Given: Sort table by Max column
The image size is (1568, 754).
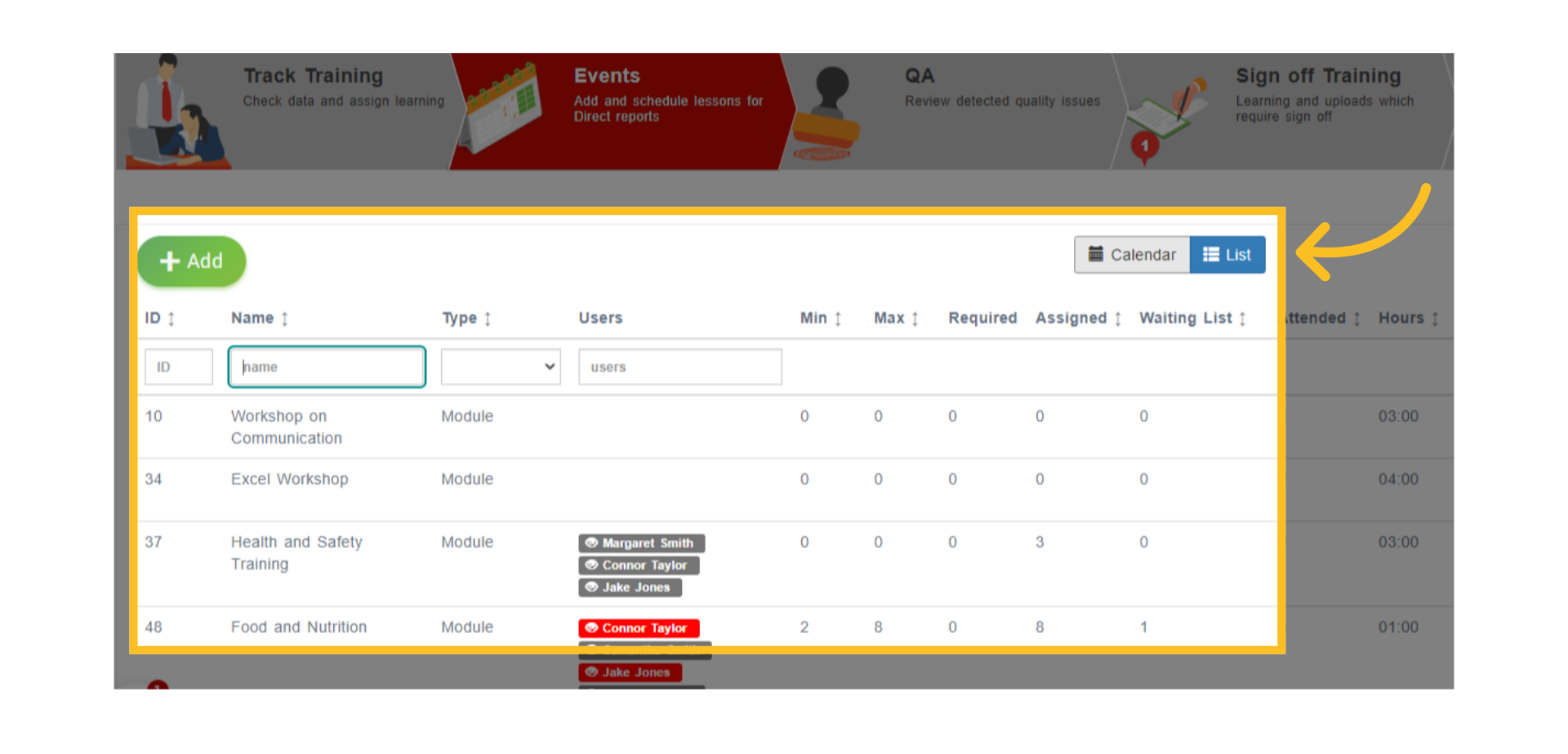Looking at the screenshot, I should point(897,318).
